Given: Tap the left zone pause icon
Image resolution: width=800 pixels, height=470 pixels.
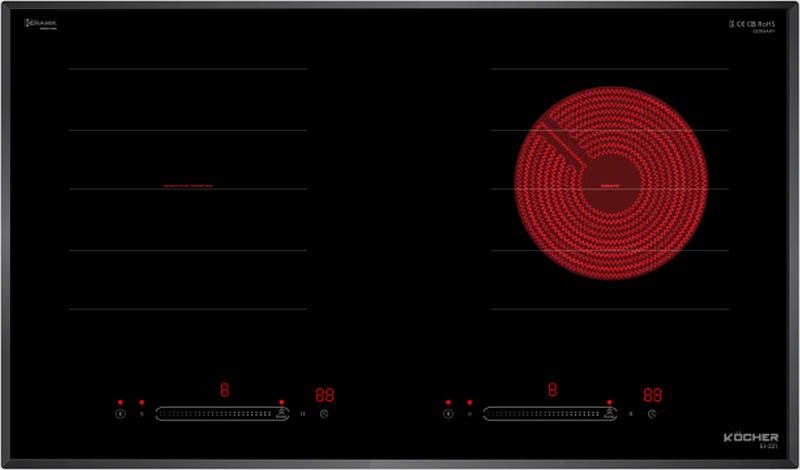Looking at the screenshot, I should (303, 414).
